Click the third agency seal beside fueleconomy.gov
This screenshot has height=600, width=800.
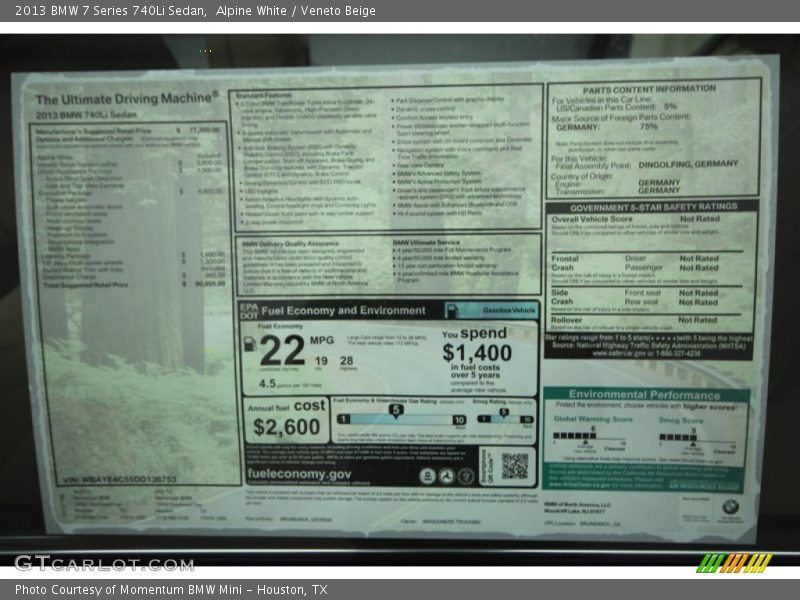click(465, 476)
